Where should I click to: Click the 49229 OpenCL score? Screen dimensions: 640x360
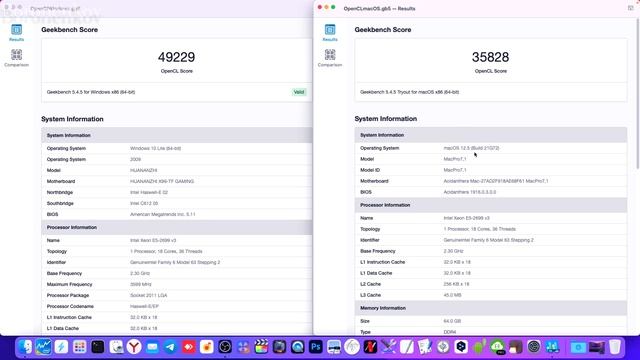pyautogui.click(x=176, y=57)
